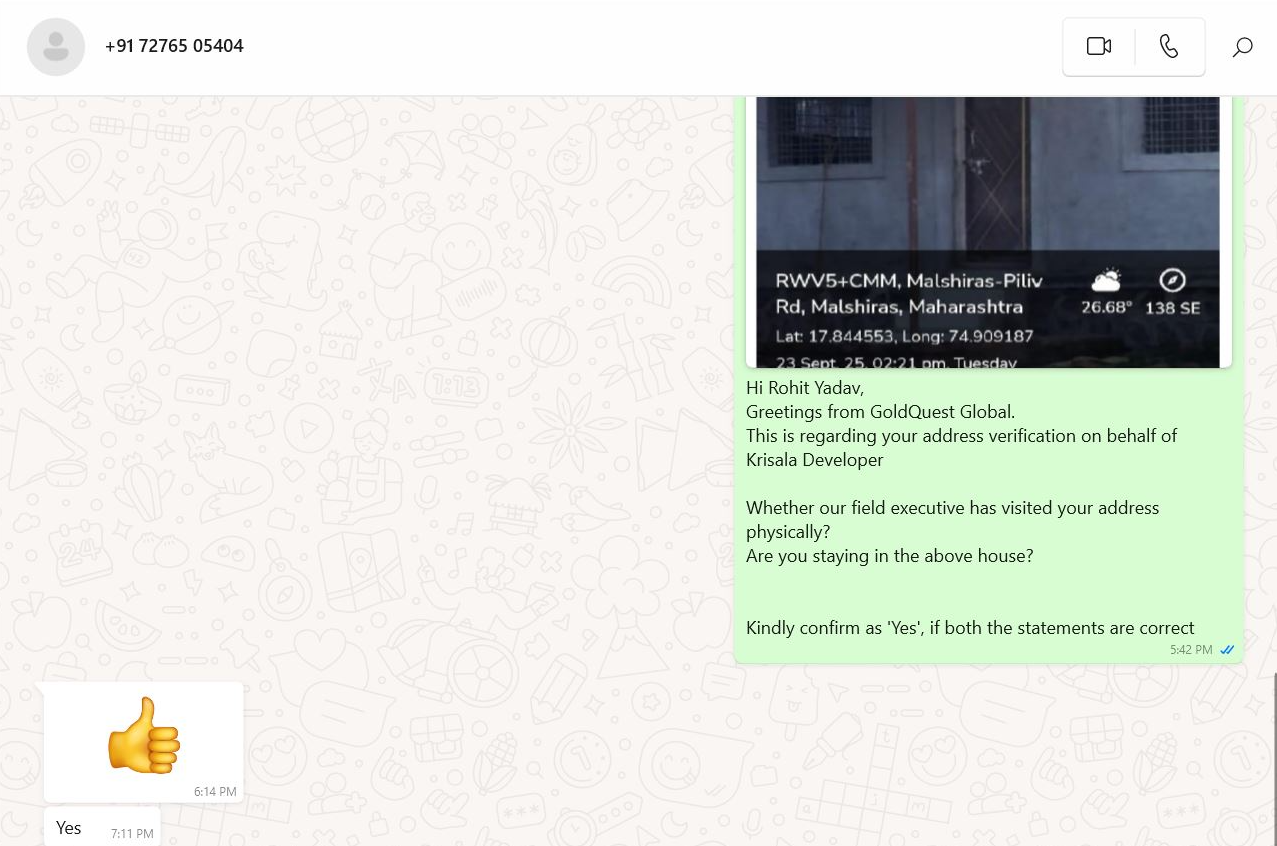Click 'Hi Rohit Yadav,' text line
This screenshot has width=1277, height=846.
(x=805, y=388)
